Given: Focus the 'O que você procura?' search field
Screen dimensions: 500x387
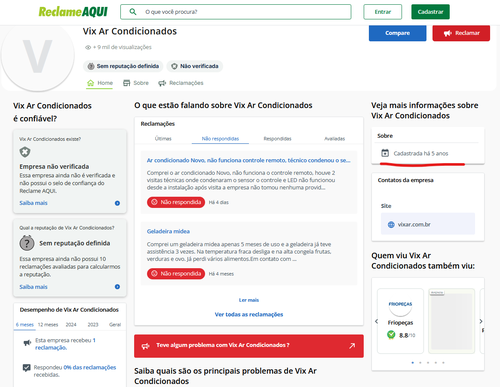Looking at the screenshot, I should (236, 12).
